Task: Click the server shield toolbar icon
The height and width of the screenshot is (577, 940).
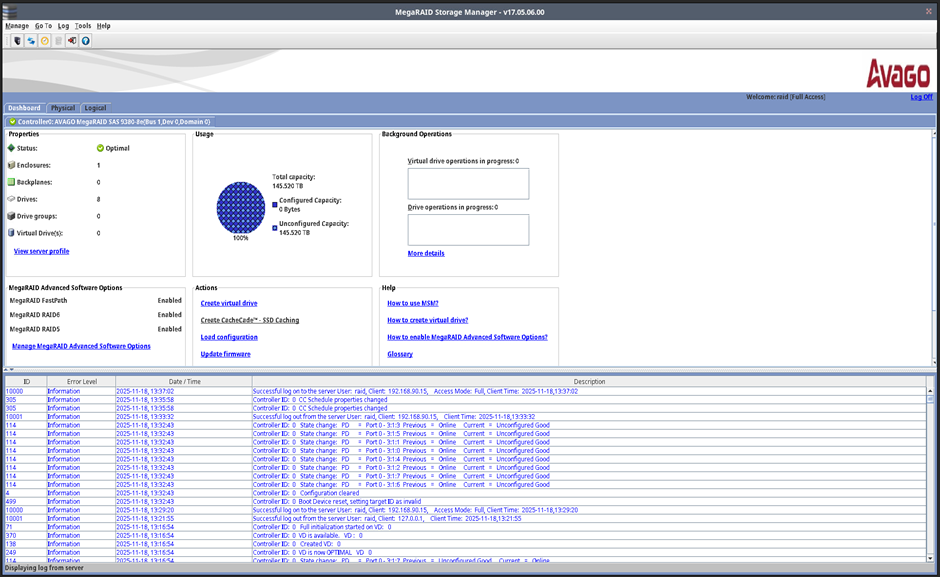Action: tap(17, 41)
